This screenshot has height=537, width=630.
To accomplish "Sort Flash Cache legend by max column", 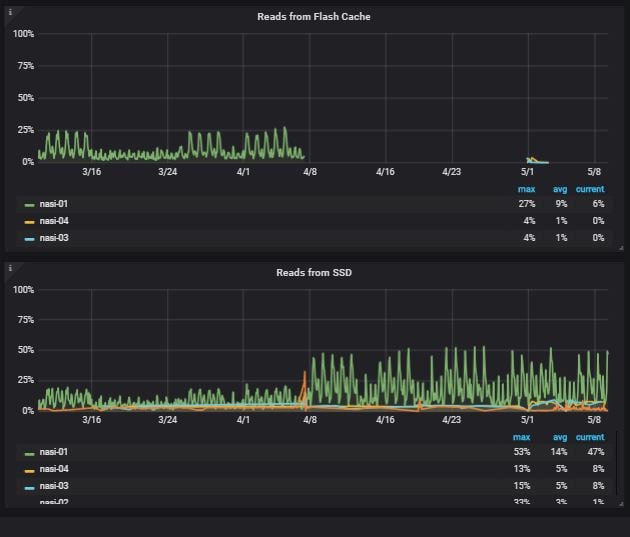I will pos(526,189).
